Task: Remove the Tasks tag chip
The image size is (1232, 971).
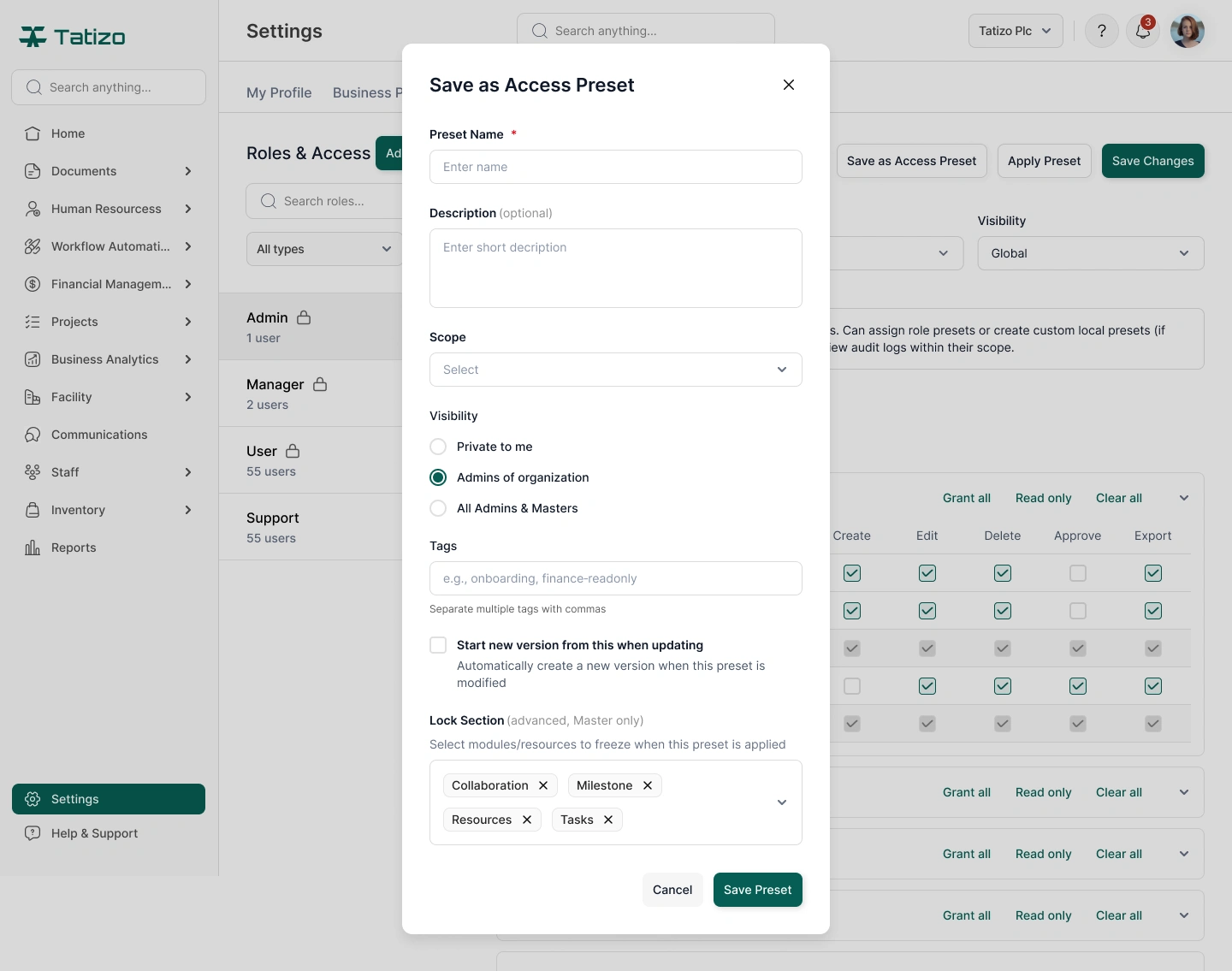Action: click(608, 820)
